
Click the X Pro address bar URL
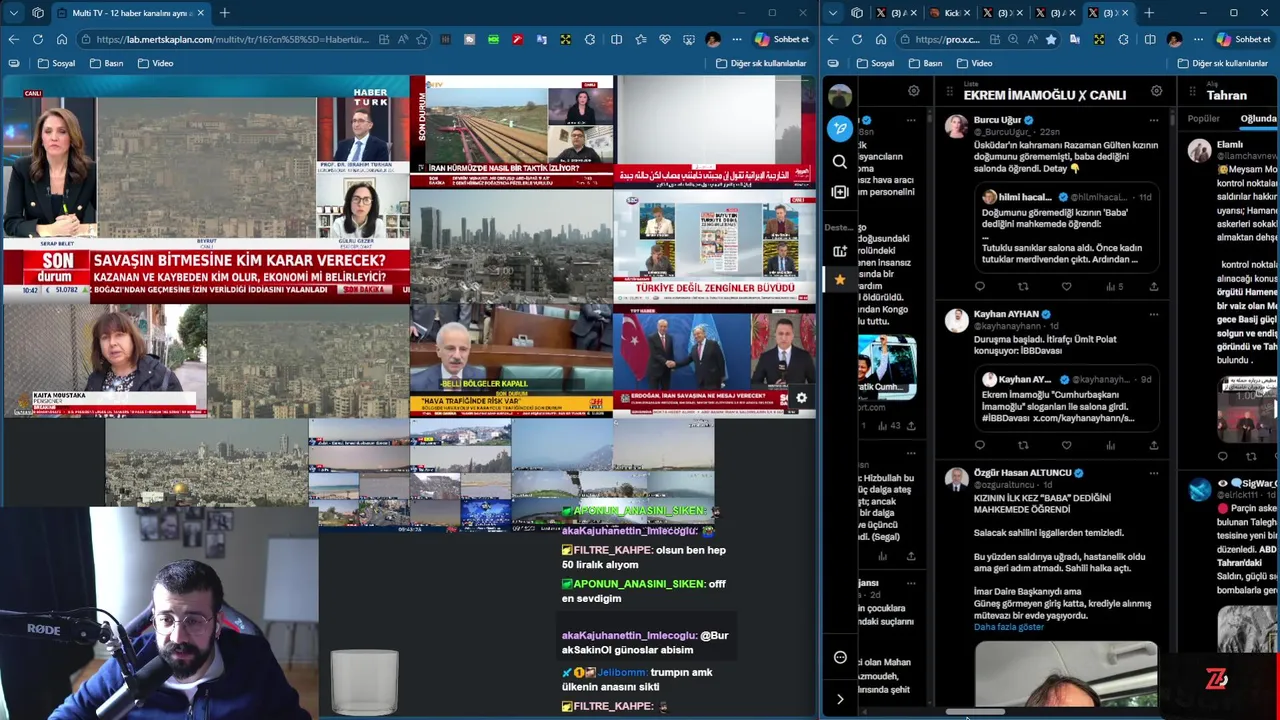[946, 39]
